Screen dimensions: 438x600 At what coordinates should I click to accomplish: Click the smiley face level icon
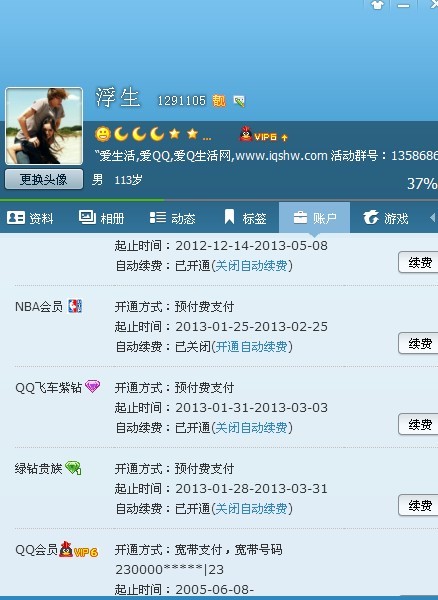coord(103,134)
